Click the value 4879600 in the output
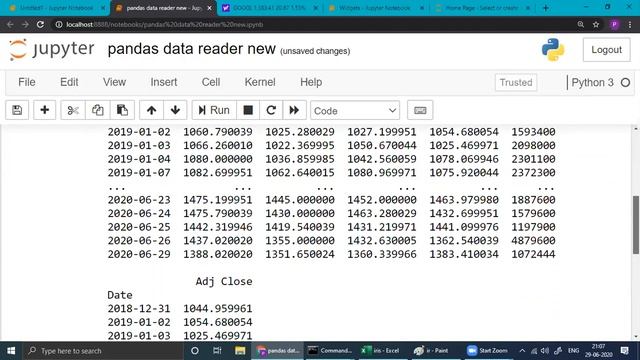 click(533, 240)
